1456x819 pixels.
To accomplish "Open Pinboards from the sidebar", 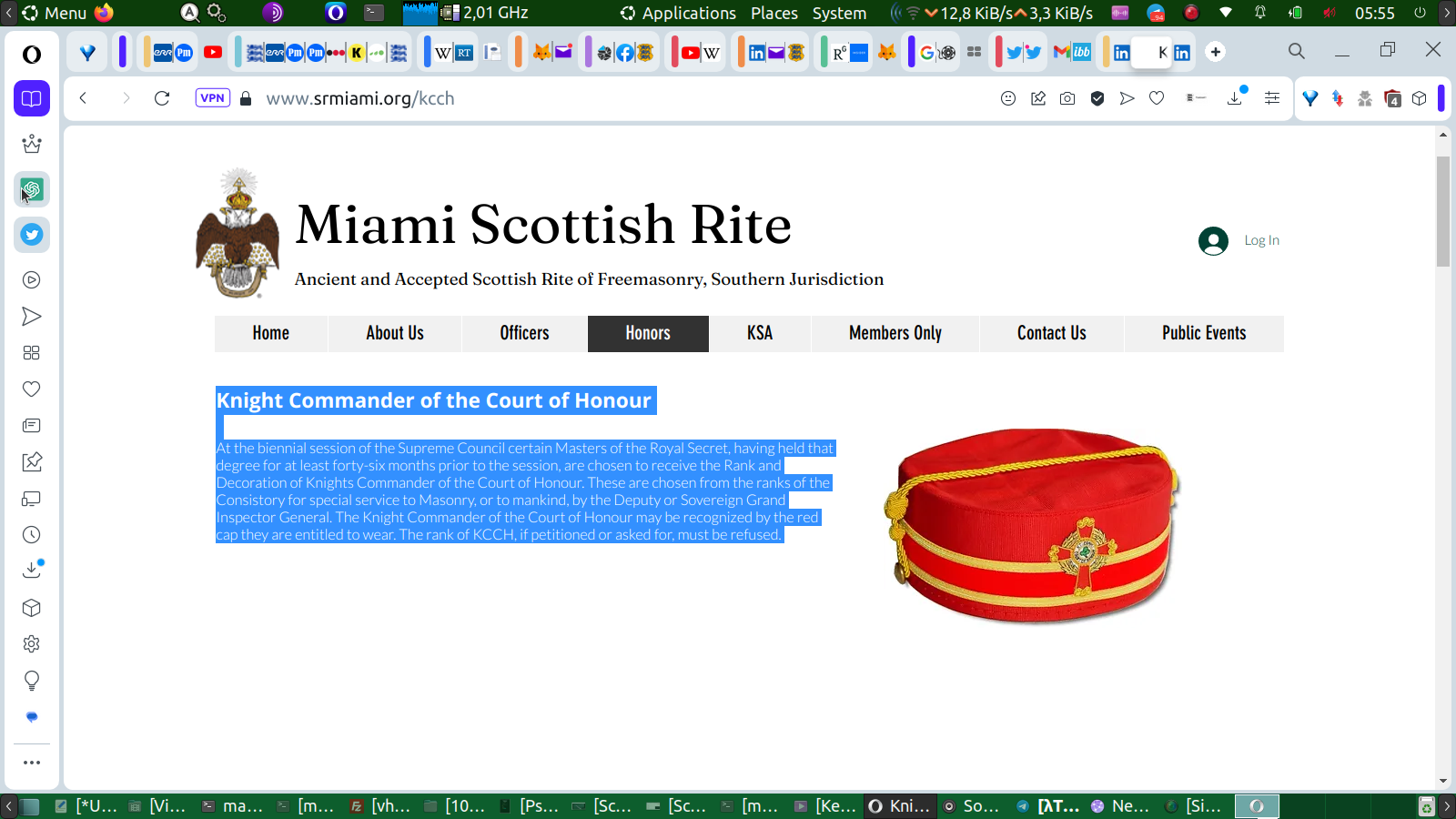I will tap(32, 462).
